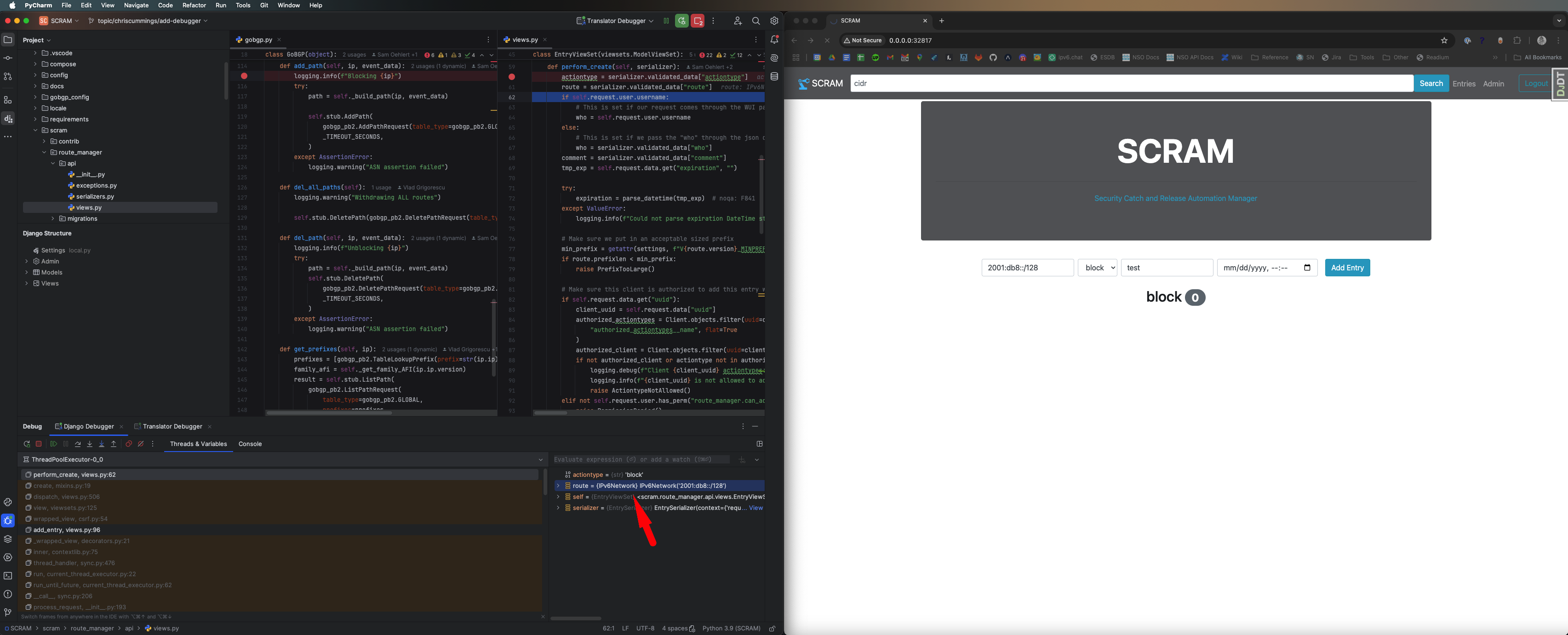Switch to the Translator Debugger debug tab

pos(172,426)
